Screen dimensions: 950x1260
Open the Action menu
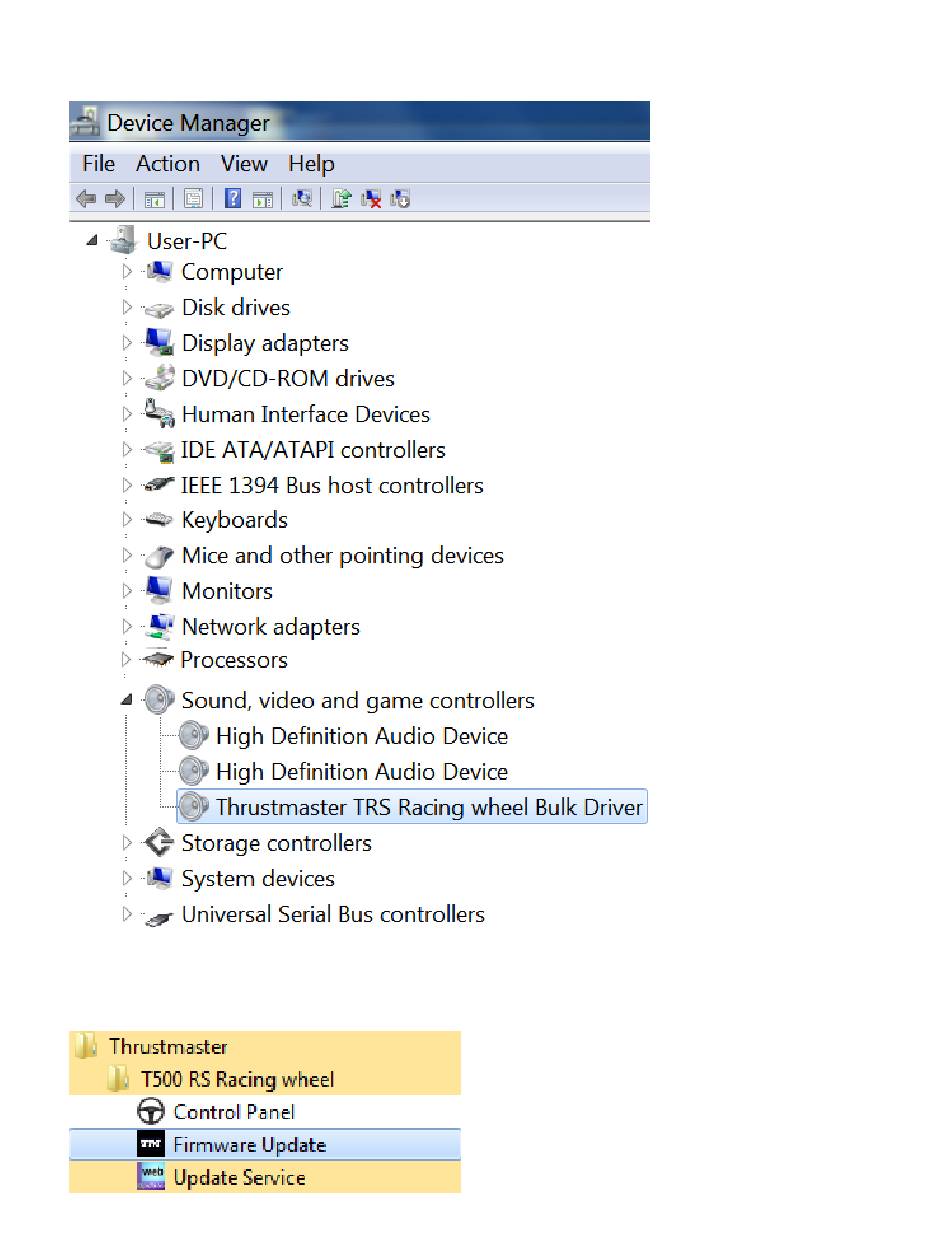click(168, 163)
